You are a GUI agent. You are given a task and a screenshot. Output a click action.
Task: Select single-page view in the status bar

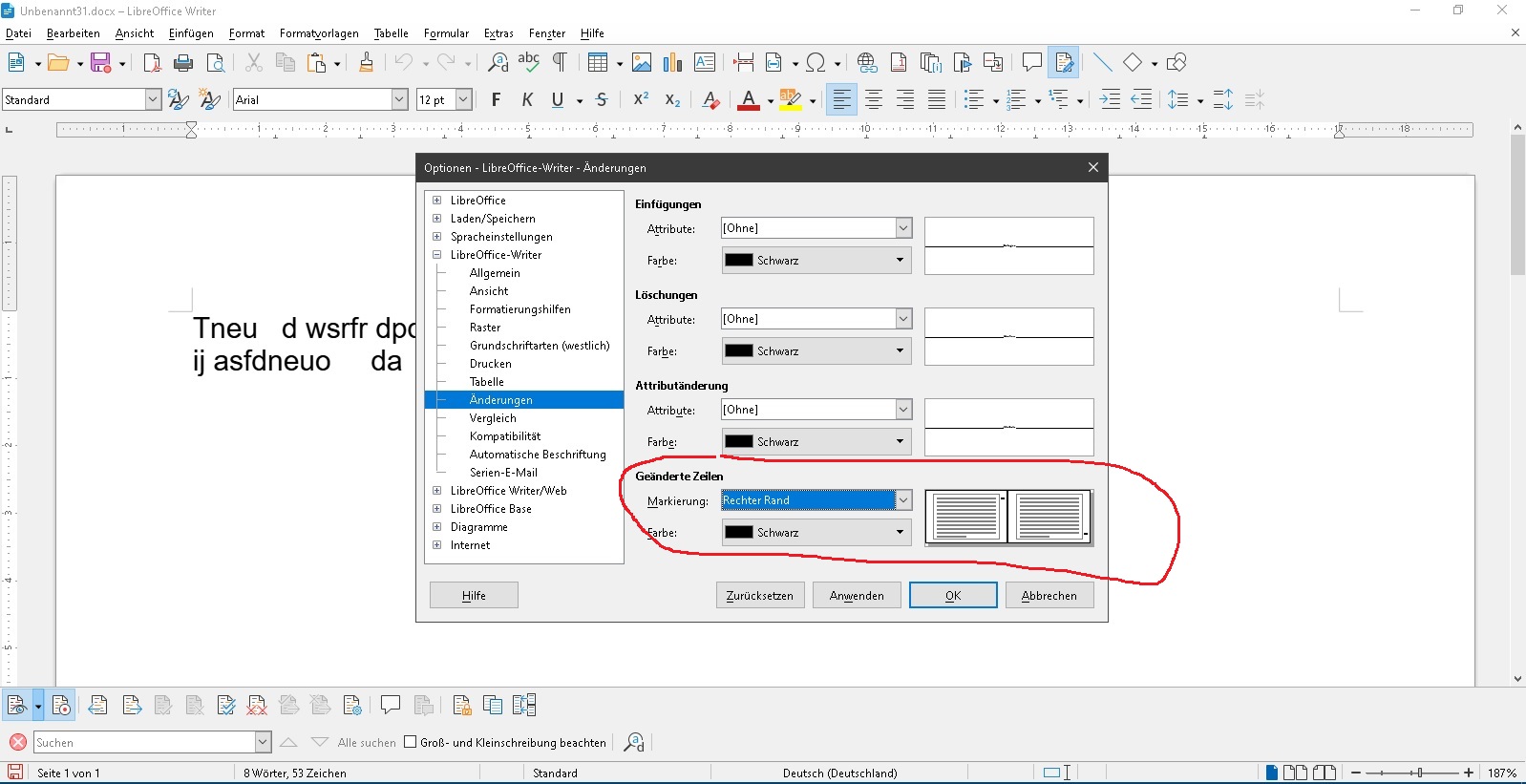point(1271,773)
